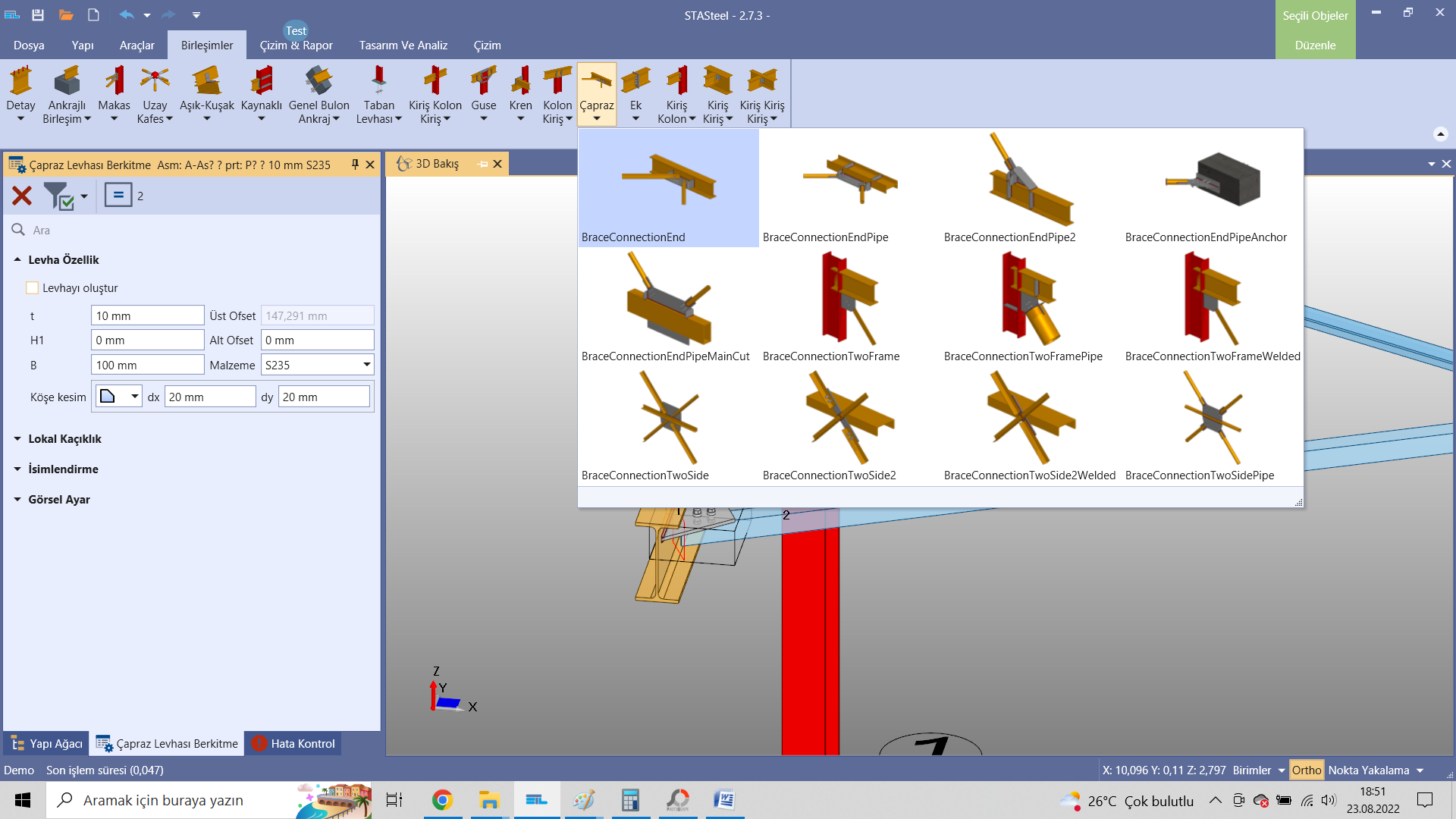Pin the Çapraz Levhası Berkitme panel
Viewport: 1456px width, 819px height.
355,165
